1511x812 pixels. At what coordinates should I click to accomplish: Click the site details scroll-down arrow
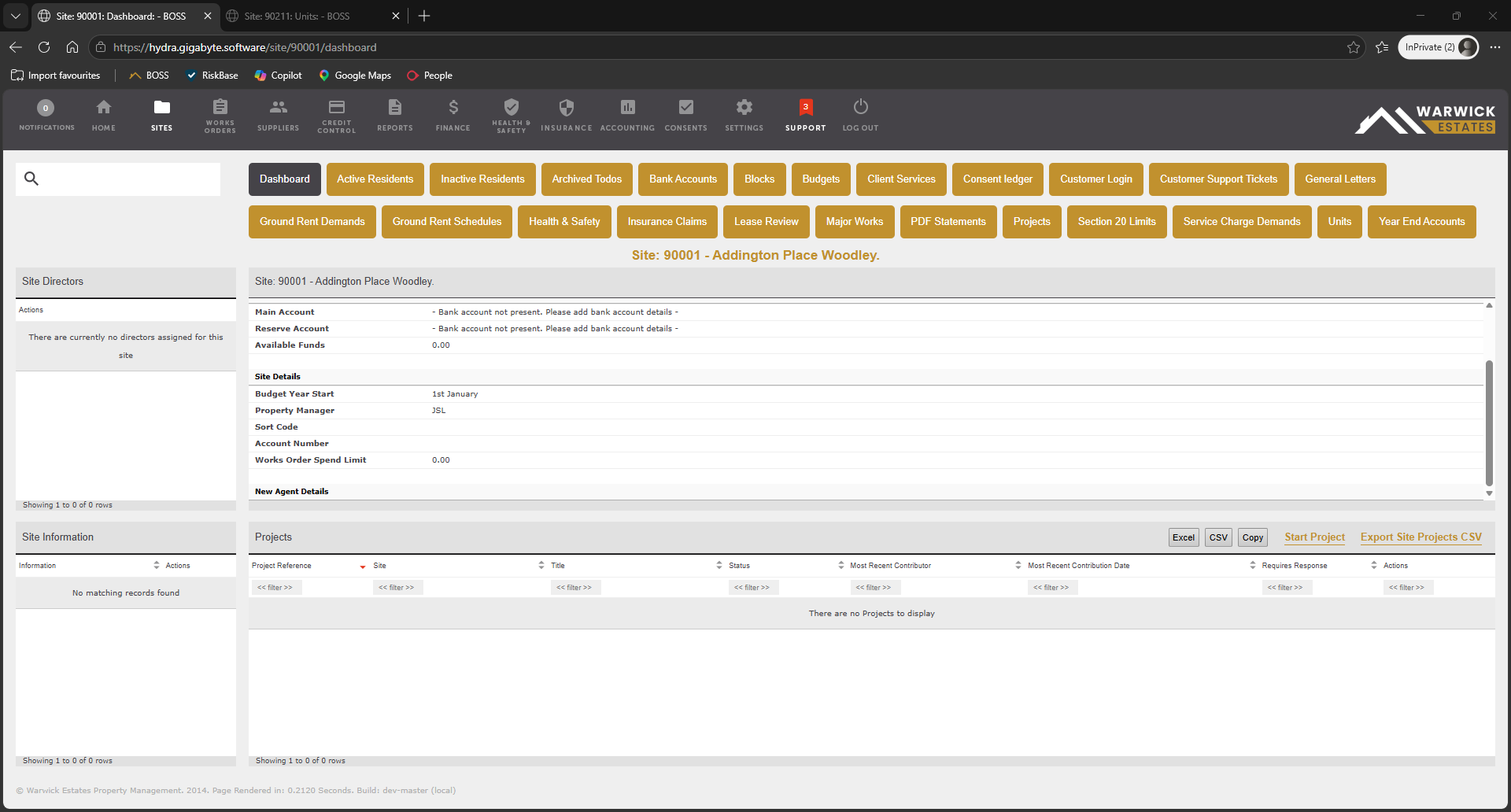(1489, 494)
